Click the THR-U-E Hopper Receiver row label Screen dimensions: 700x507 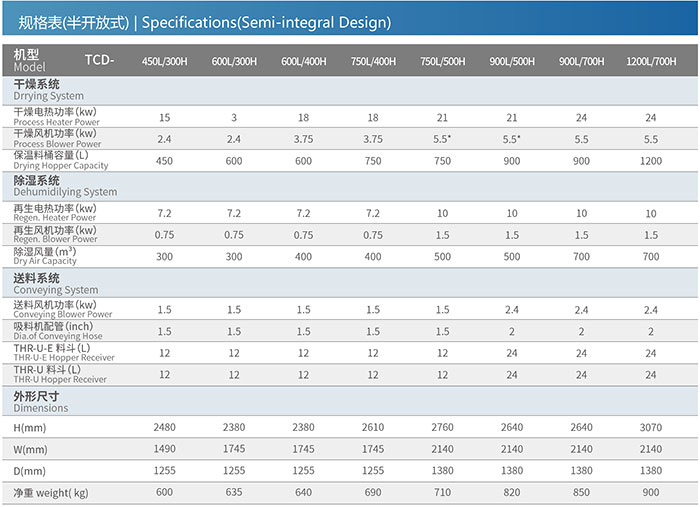pyautogui.click(x=63, y=352)
